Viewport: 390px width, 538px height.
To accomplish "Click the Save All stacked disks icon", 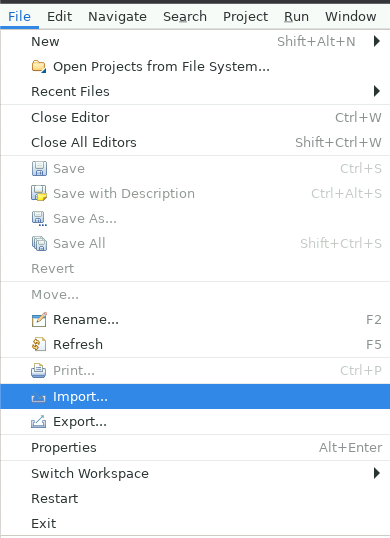I will click(x=39, y=244).
